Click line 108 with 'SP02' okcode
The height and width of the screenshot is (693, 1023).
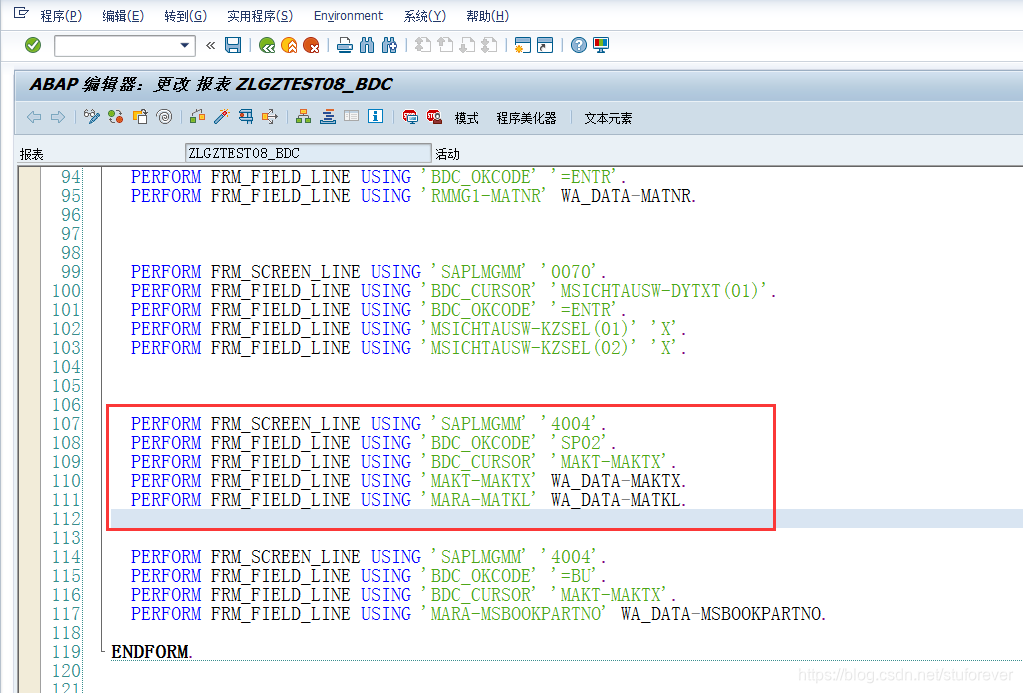[x=374, y=443]
